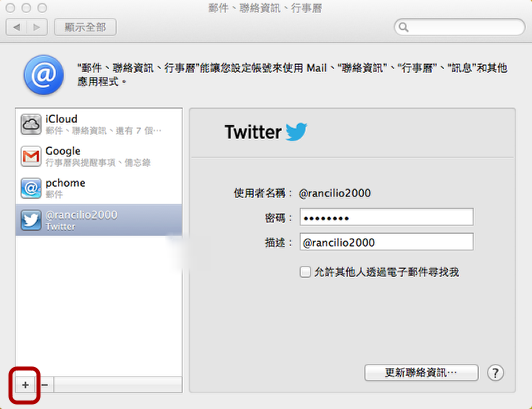The height and width of the screenshot is (409, 532).
Task: Open help with the question mark button
Action: (495, 373)
